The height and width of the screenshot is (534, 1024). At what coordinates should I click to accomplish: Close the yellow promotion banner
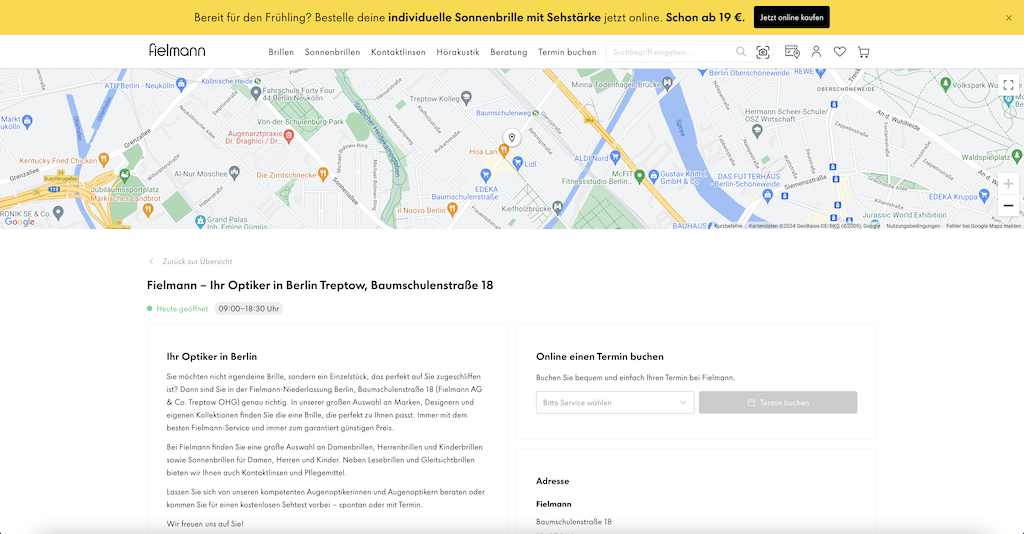[1009, 18]
